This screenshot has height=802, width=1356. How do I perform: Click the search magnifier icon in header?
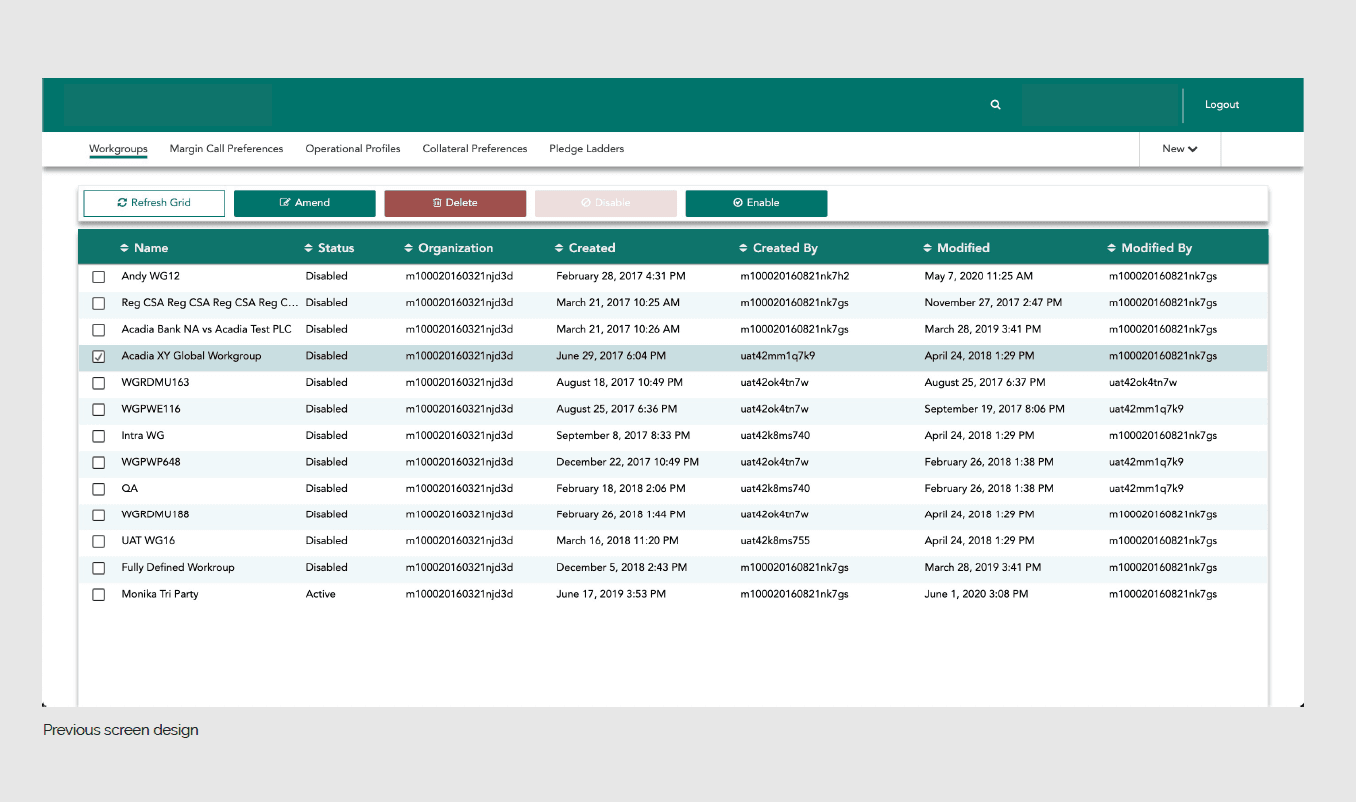point(995,105)
